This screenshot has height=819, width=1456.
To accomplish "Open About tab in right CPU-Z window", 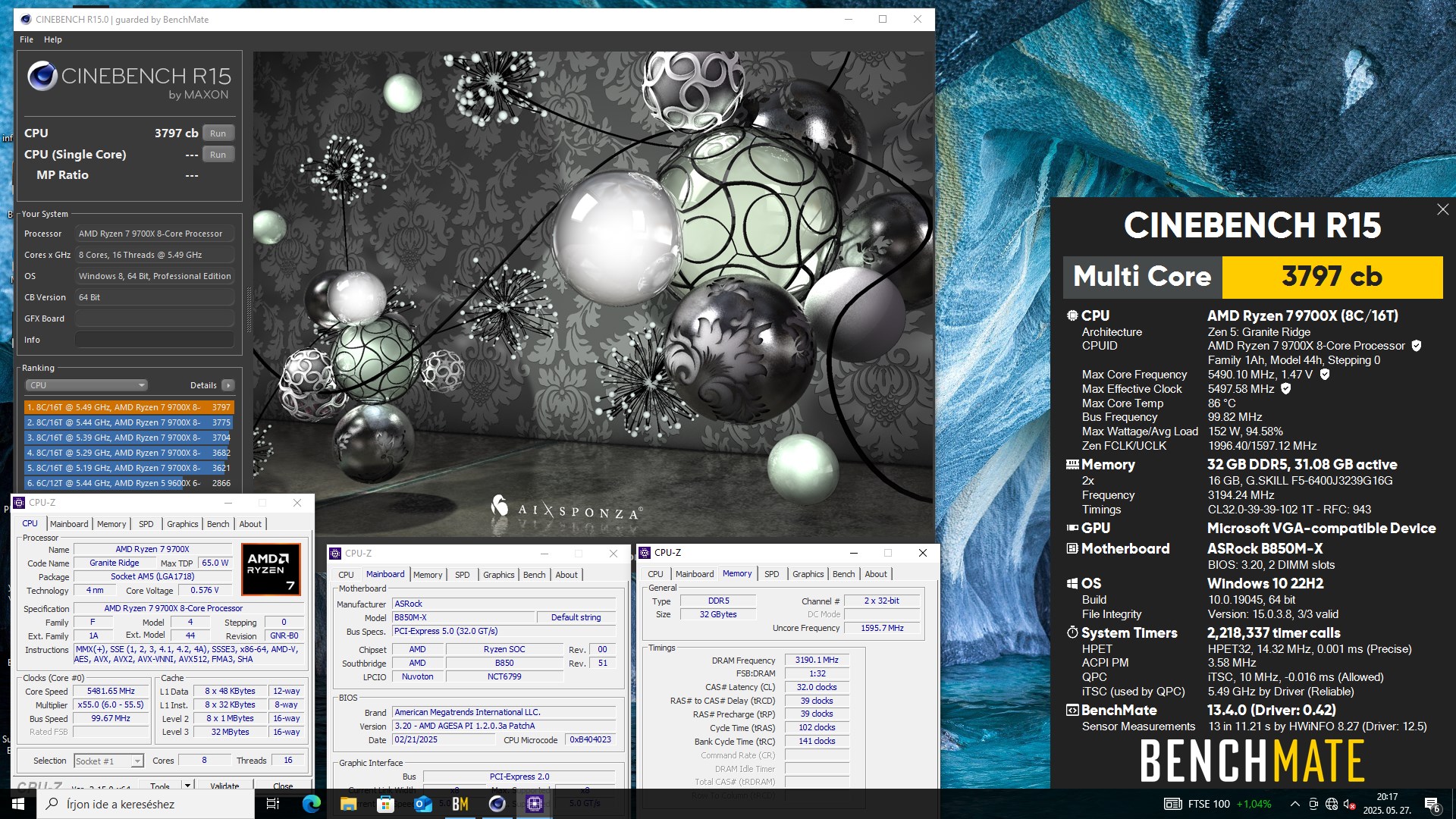I will point(875,574).
